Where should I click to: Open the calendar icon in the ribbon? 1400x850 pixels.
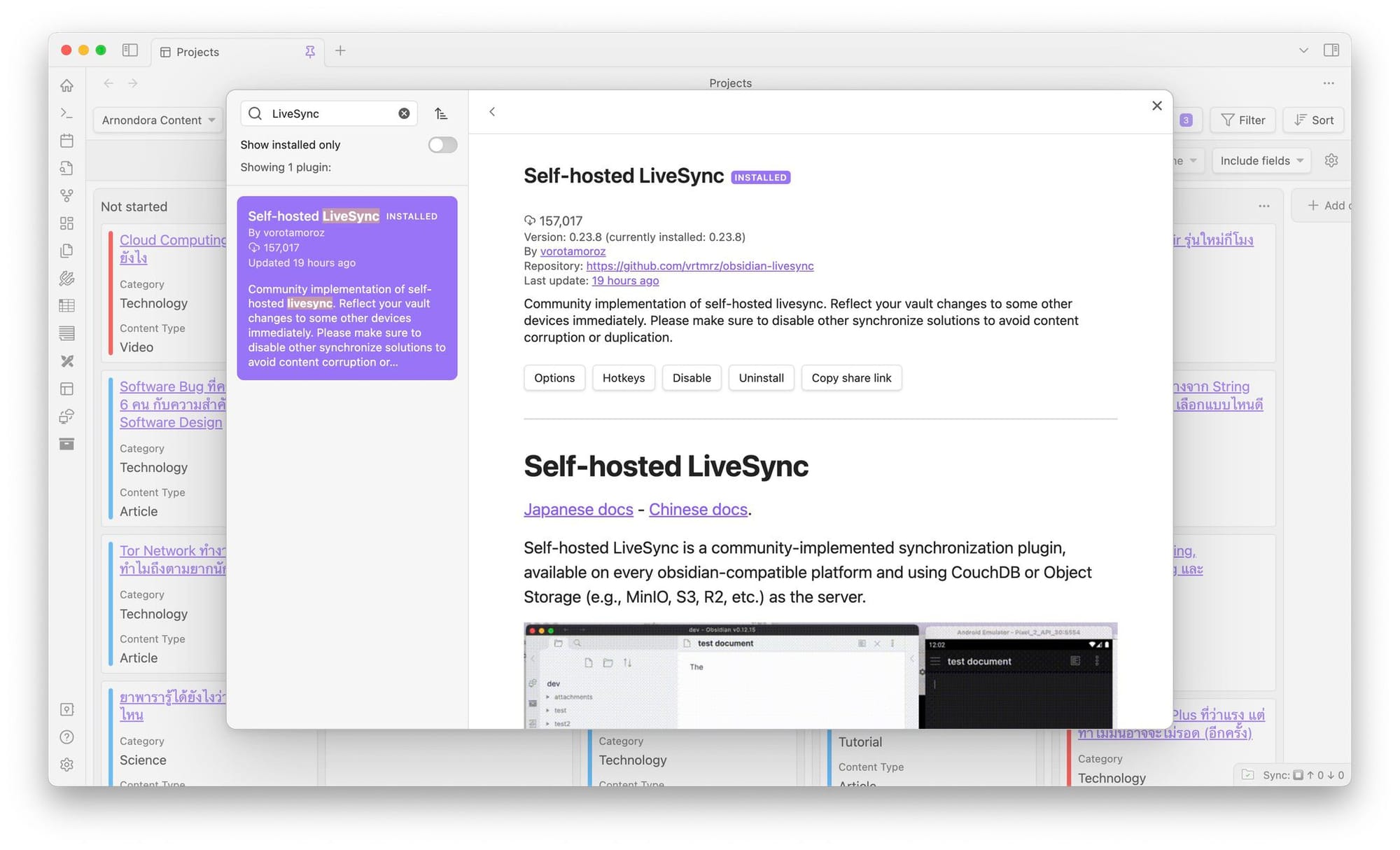66,141
